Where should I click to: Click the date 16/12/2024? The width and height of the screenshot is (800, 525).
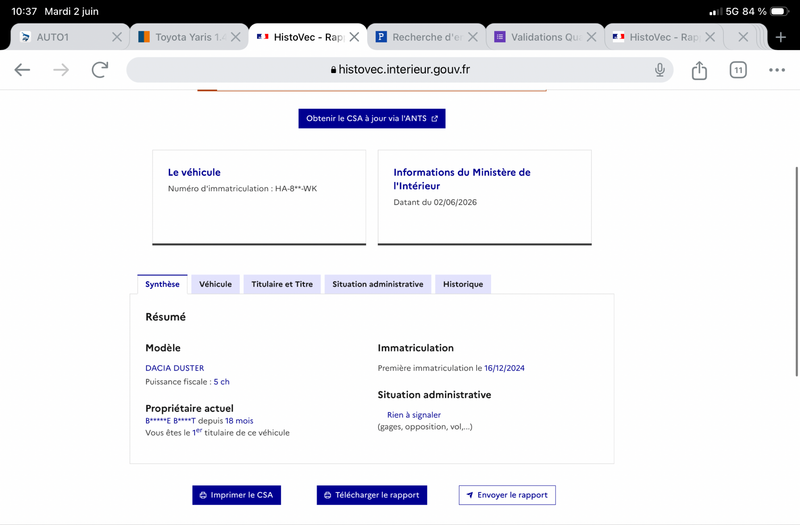(x=504, y=368)
